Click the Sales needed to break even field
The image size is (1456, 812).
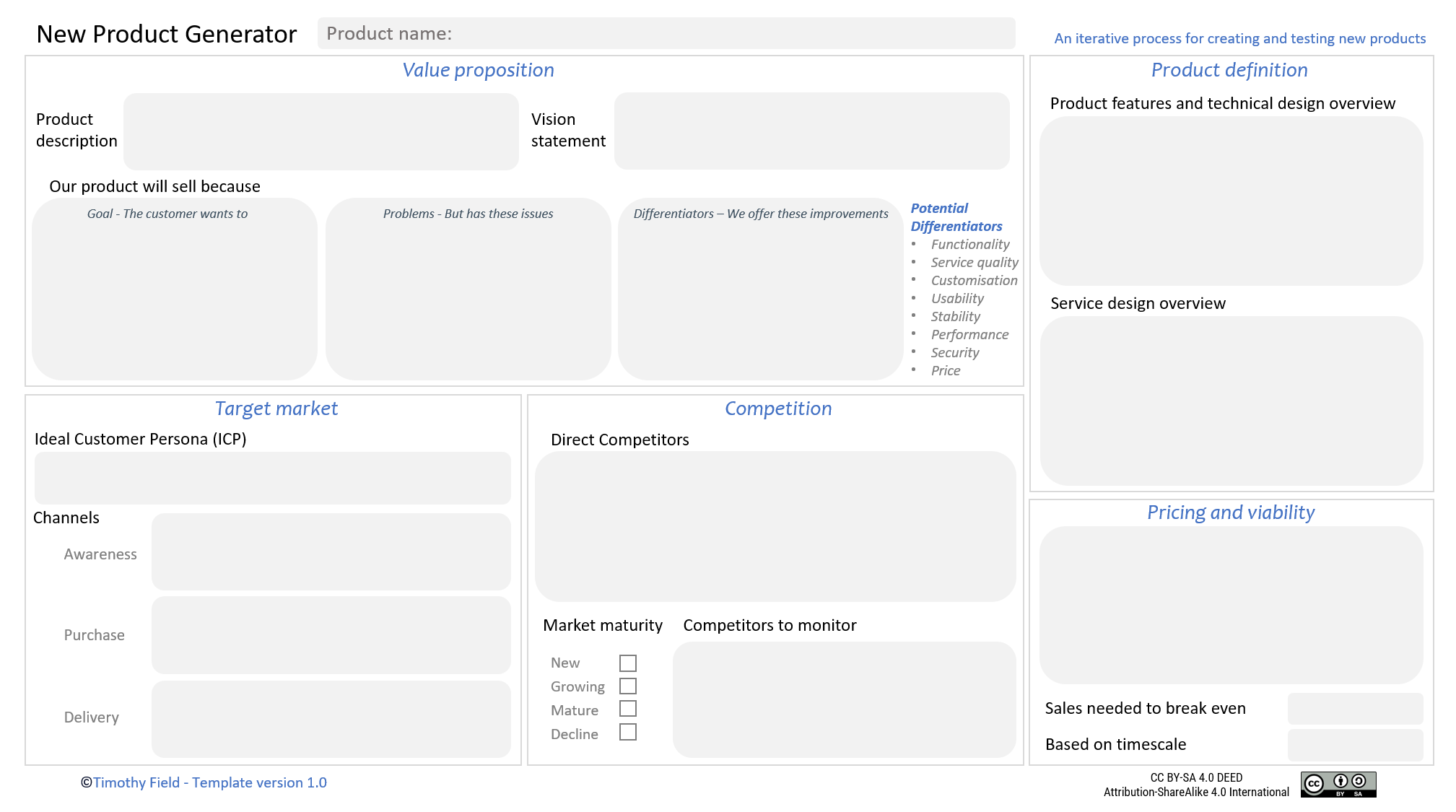[1355, 709]
